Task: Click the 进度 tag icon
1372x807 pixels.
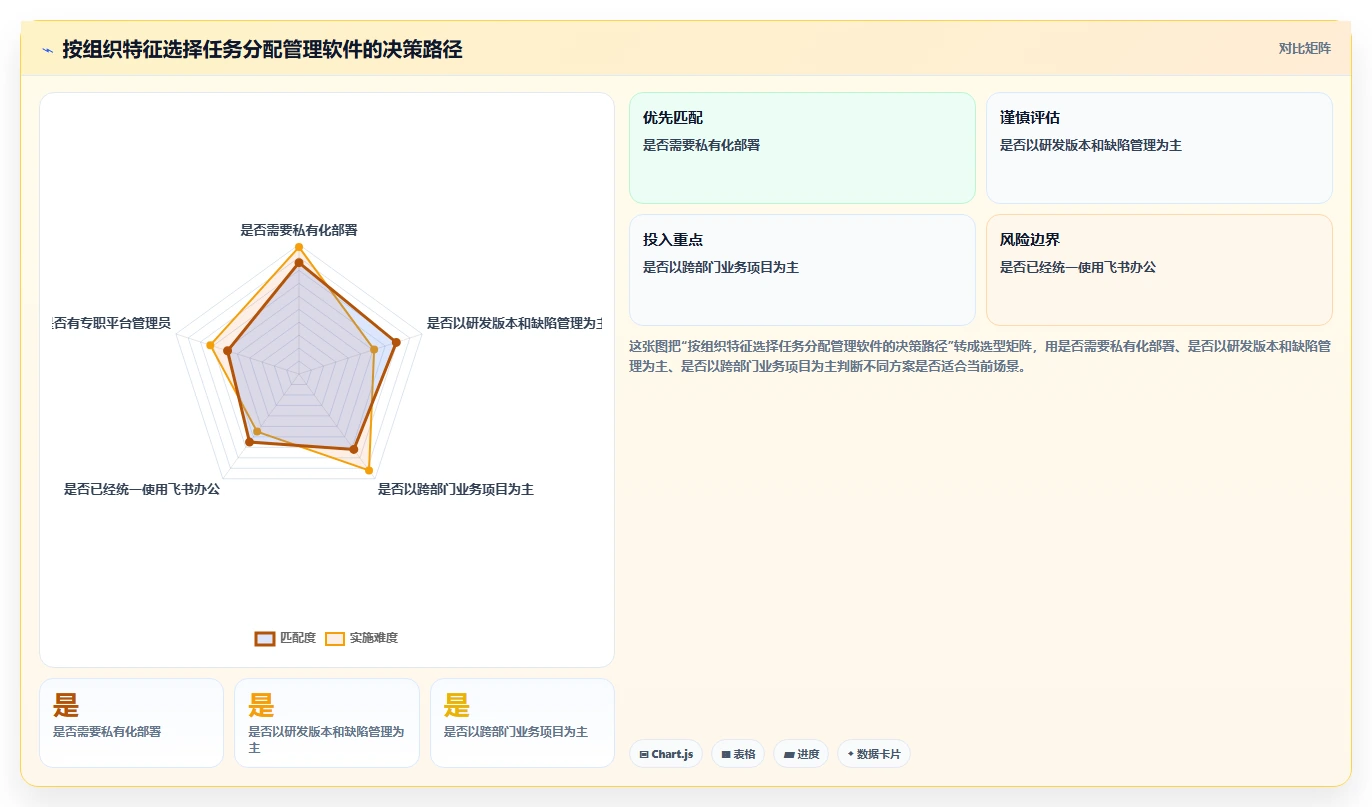Action: tap(789, 754)
